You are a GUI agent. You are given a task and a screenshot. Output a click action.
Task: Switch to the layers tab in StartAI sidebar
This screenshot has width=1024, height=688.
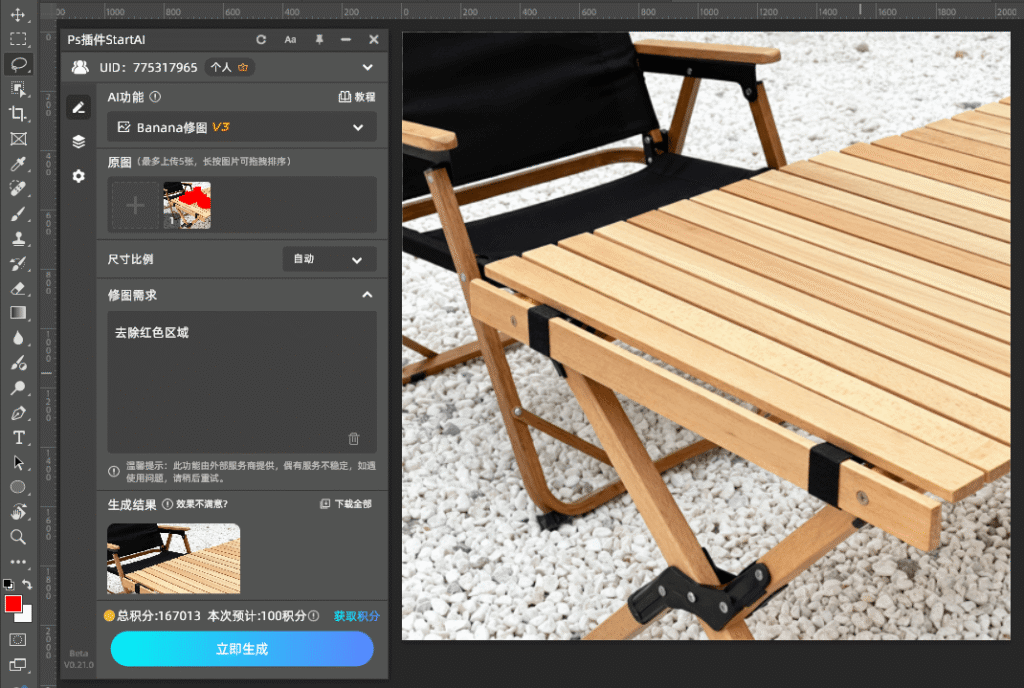coord(78,141)
